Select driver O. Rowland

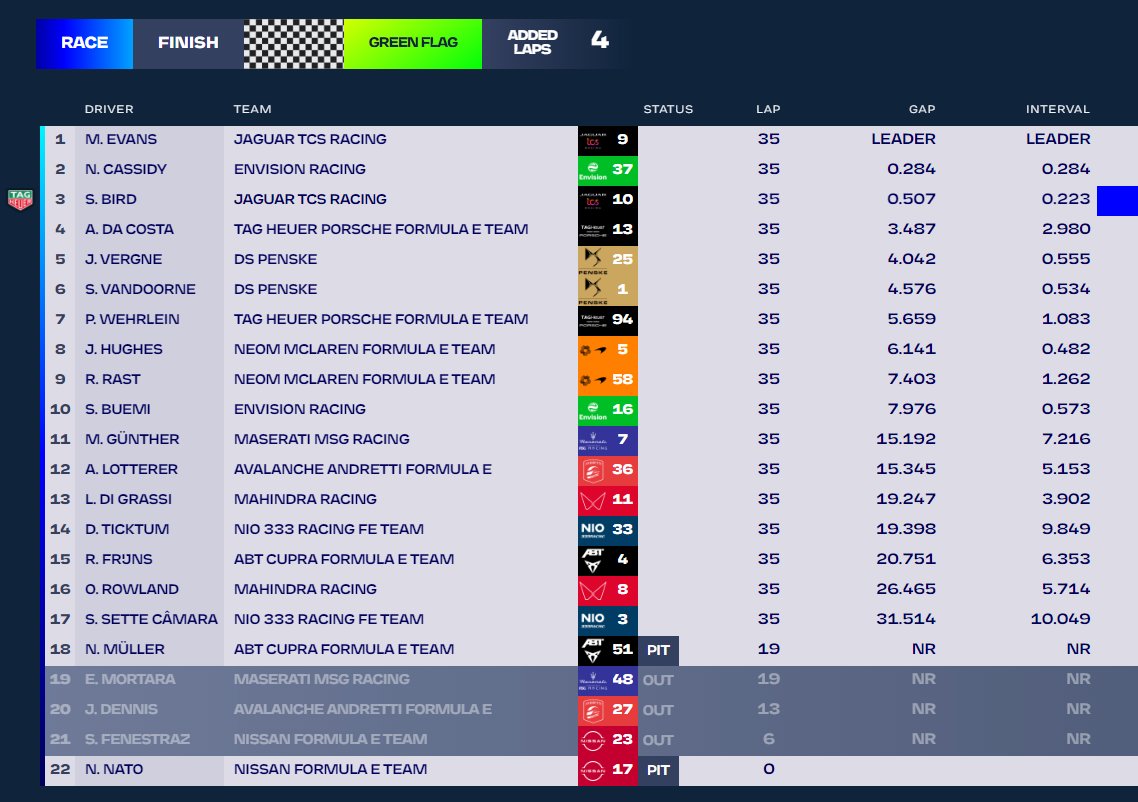coord(131,589)
